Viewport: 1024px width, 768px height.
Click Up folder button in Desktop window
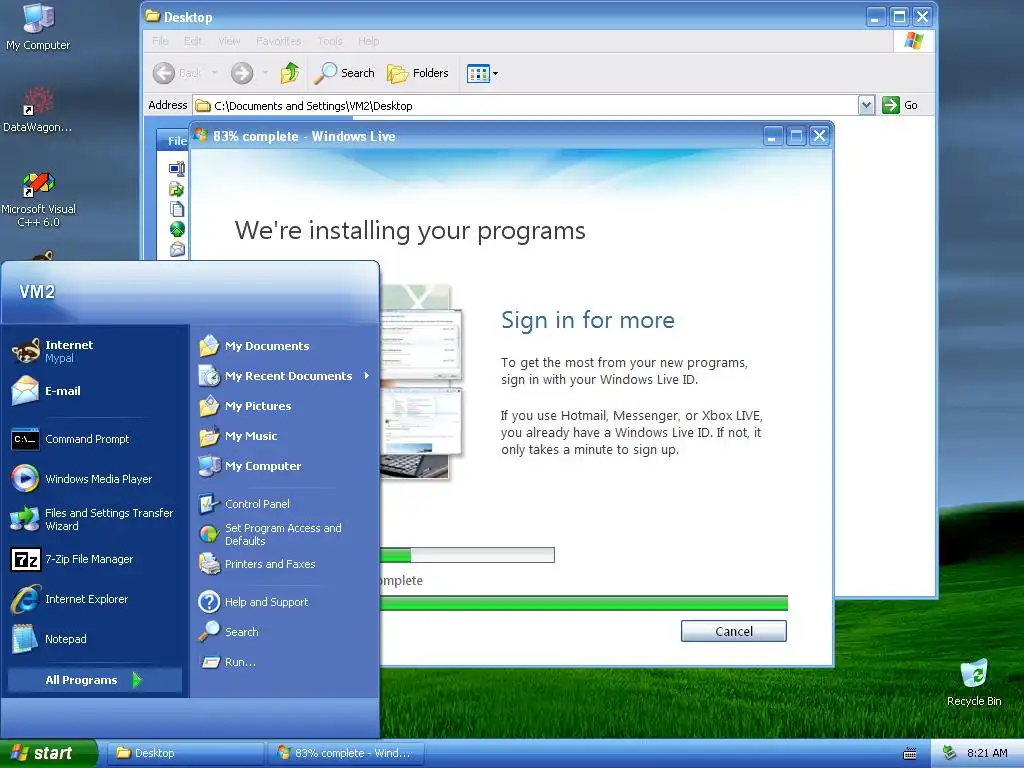point(290,72)
